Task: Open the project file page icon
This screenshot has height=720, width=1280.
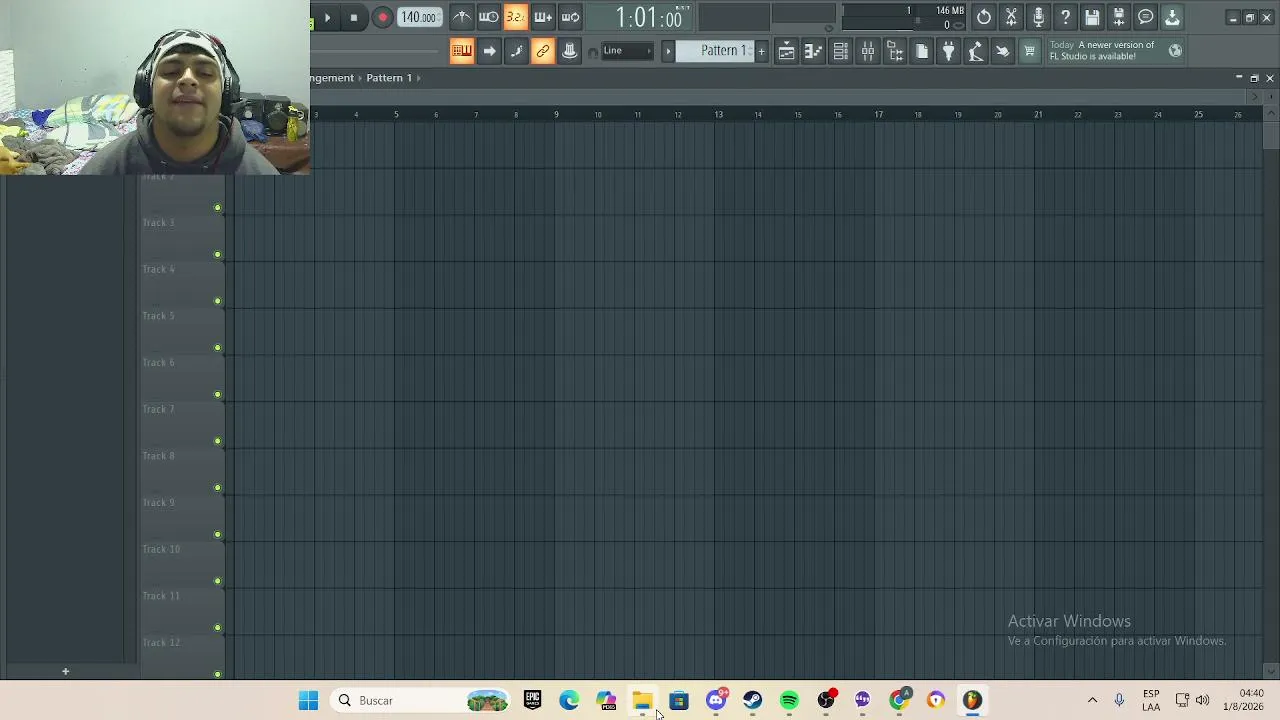Action: (x=921, y=51)
